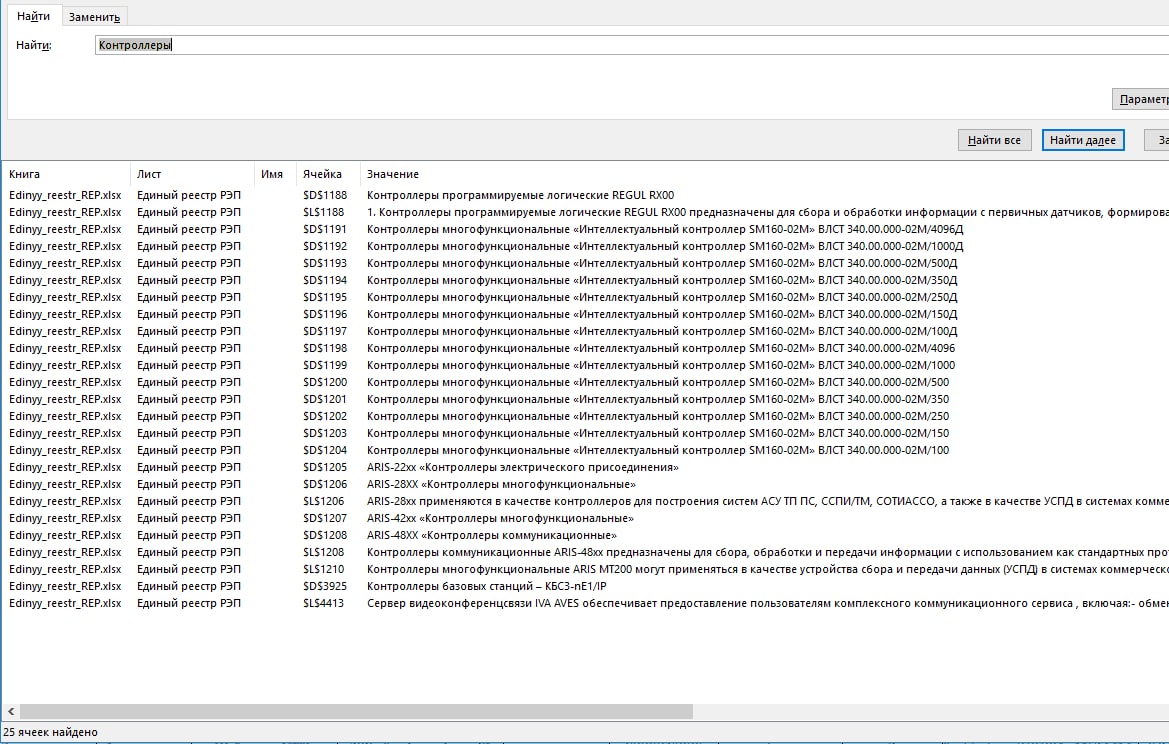Select result row for cell $L$1206
1169x744 pixels.
tap(585, 502)
